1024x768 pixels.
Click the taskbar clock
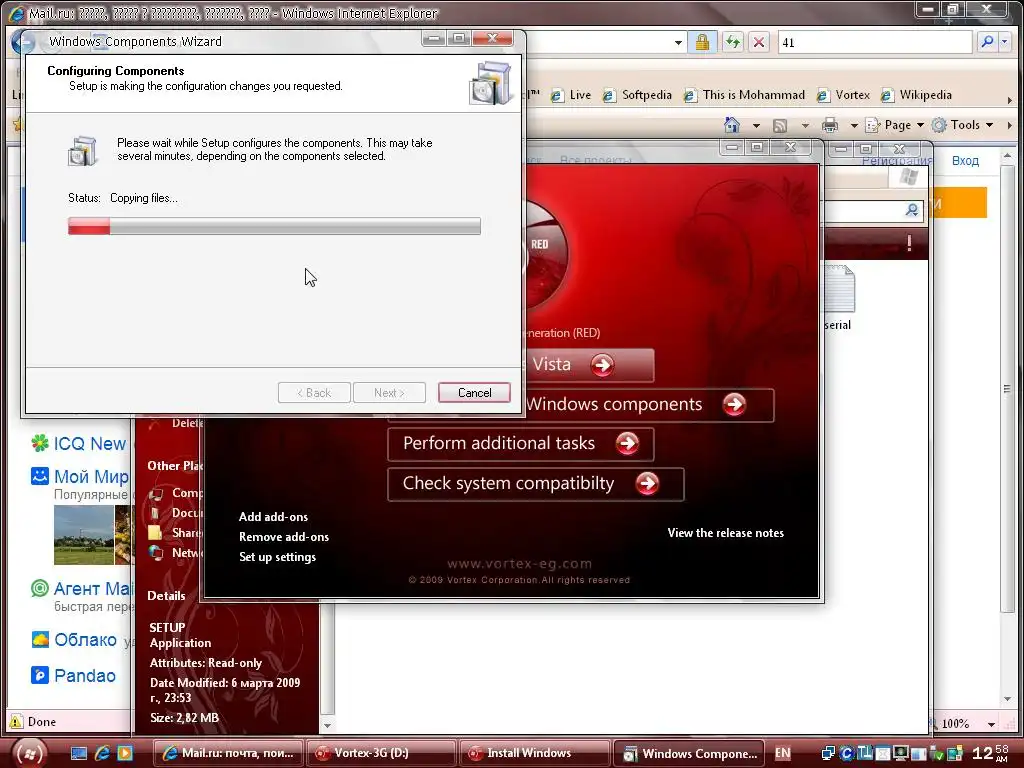point(991,753)
